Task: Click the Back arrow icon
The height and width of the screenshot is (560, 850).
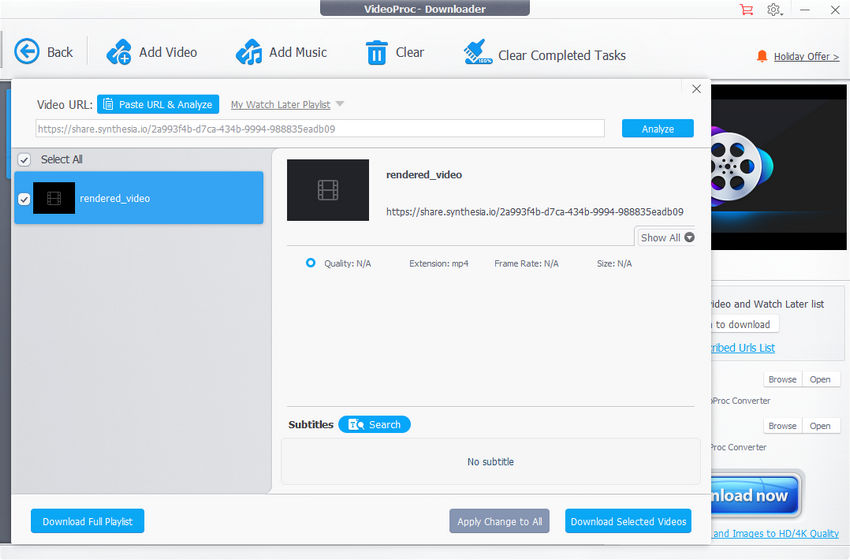Action: 27,52
